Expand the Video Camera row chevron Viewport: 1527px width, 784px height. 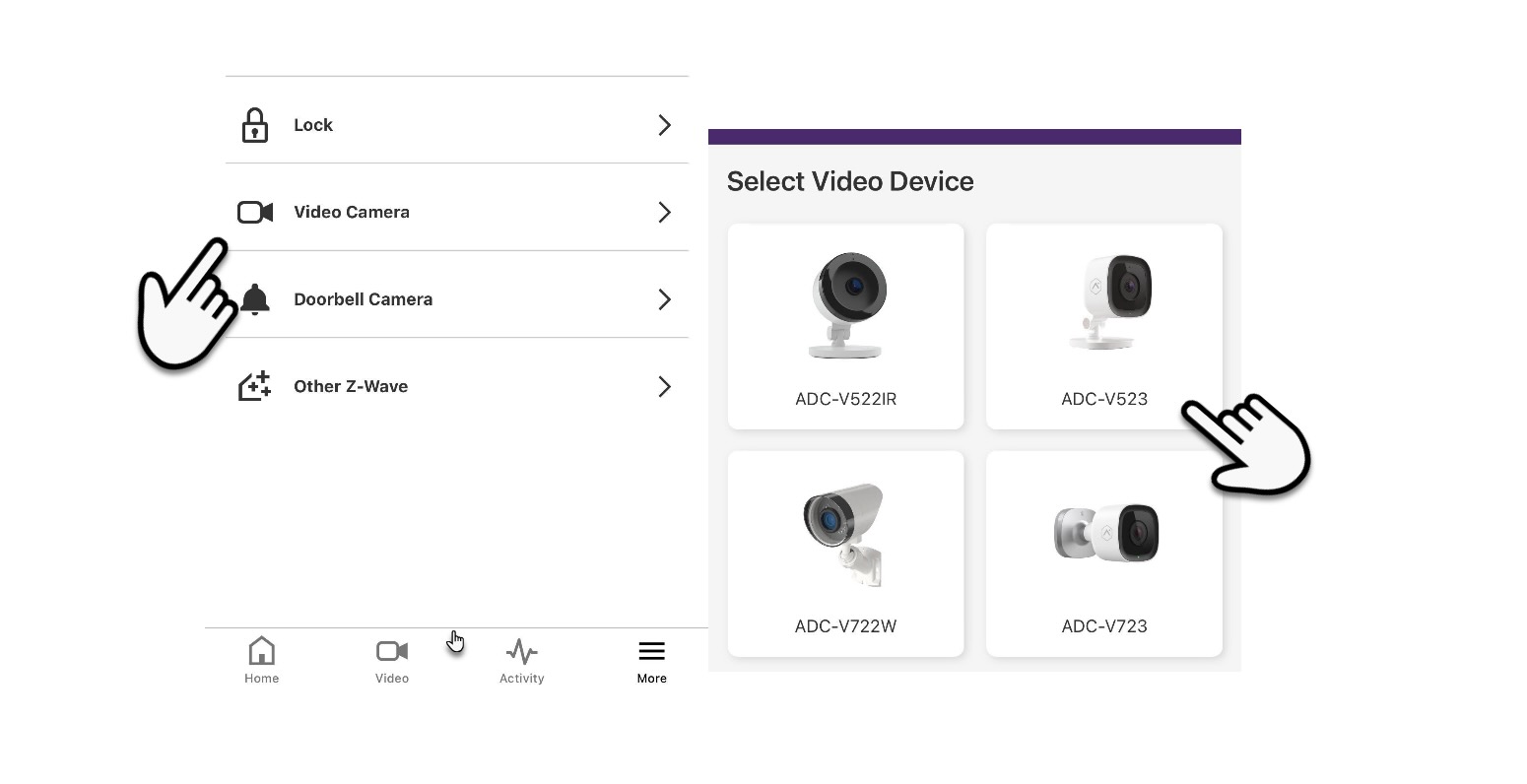[665, 212]
